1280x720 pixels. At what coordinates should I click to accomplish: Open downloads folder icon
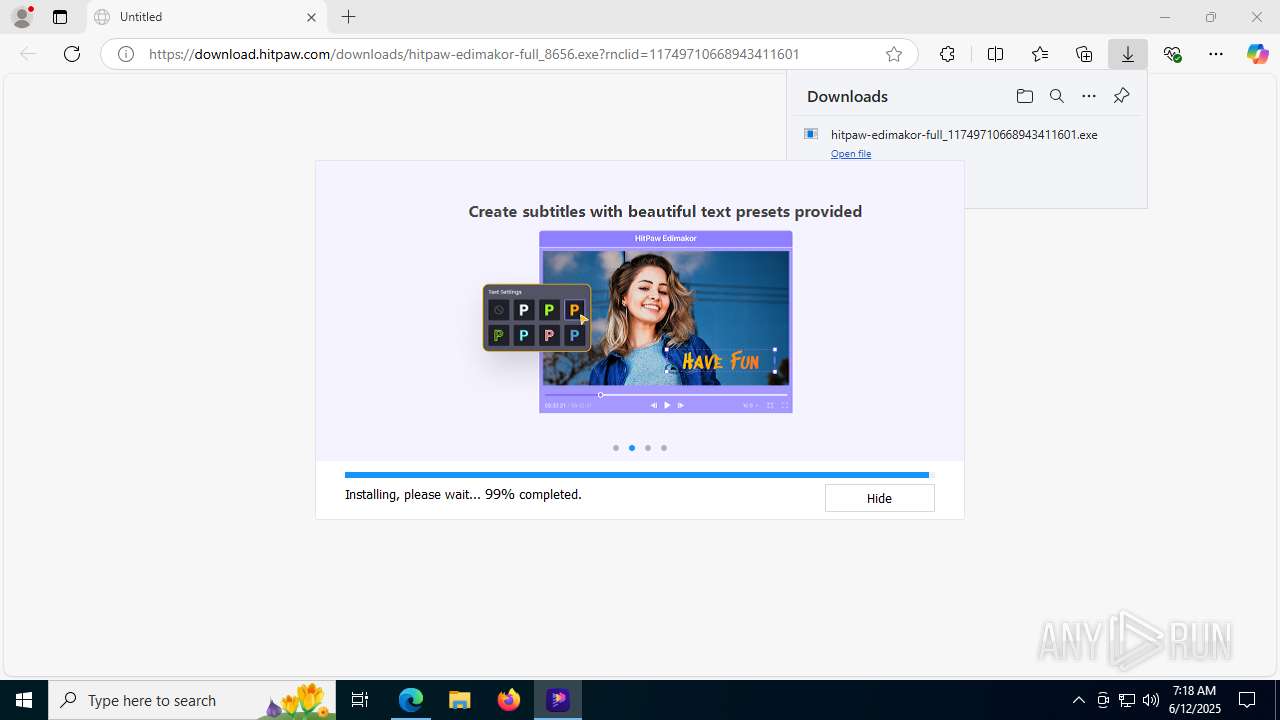coord(1024,96)
